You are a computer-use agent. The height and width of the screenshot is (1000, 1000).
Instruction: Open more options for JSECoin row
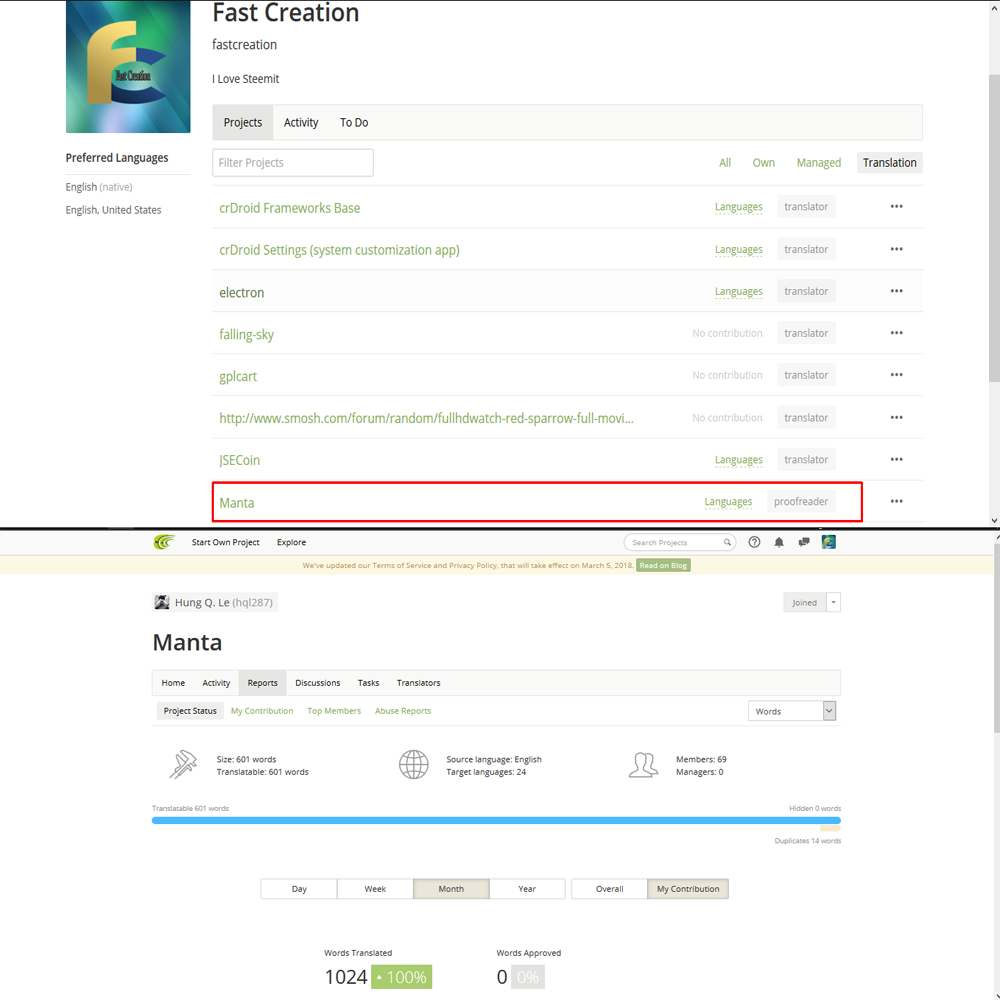(896, 459)
